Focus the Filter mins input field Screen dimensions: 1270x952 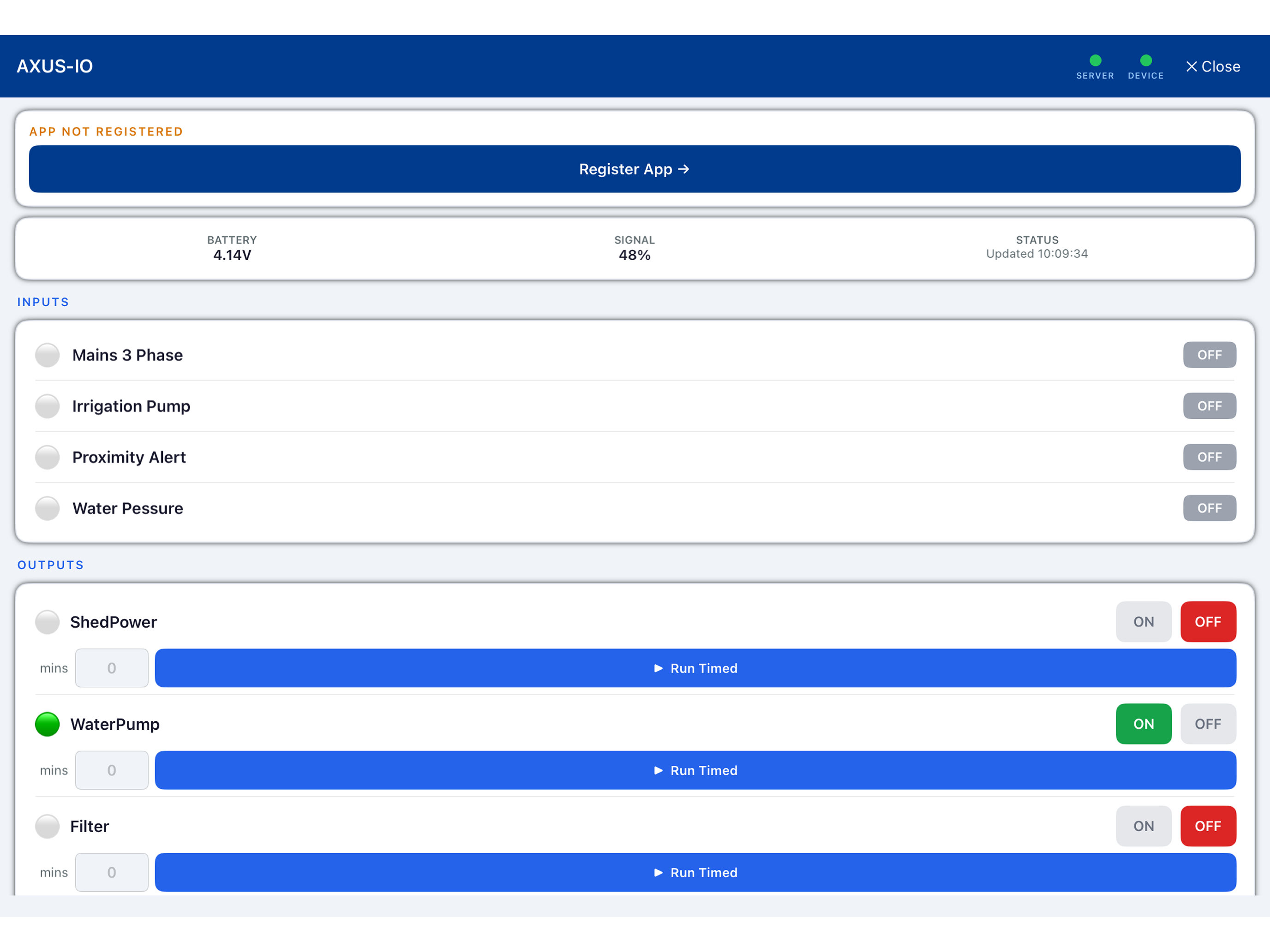111,872
